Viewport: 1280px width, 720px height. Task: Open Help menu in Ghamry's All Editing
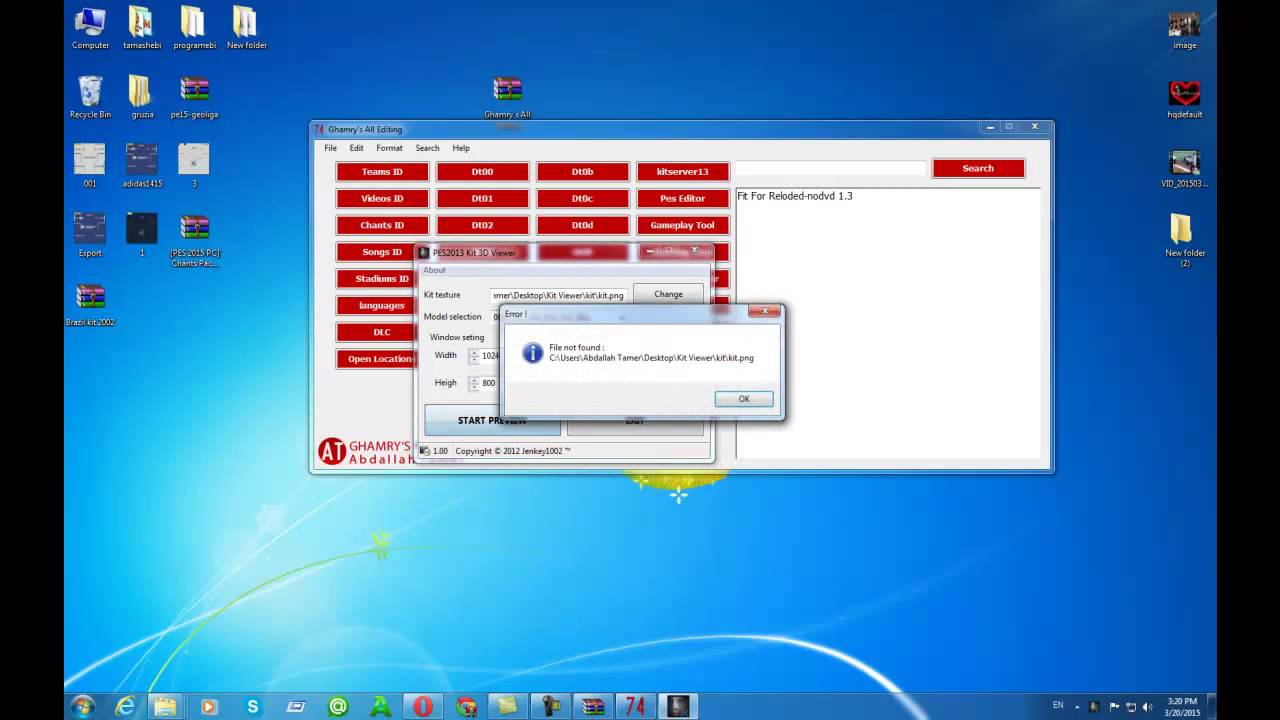coord(461,148)
